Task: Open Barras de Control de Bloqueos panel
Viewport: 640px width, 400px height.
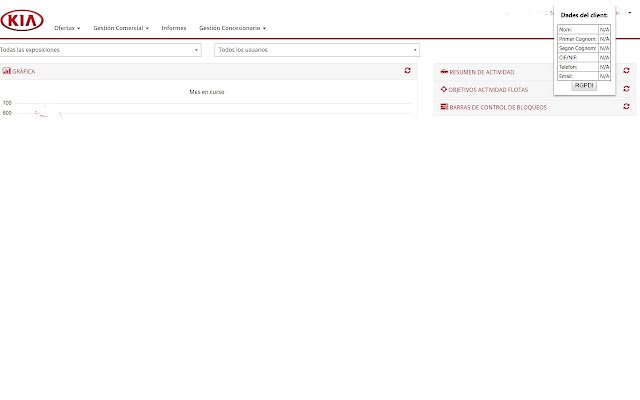Action: 498,107
